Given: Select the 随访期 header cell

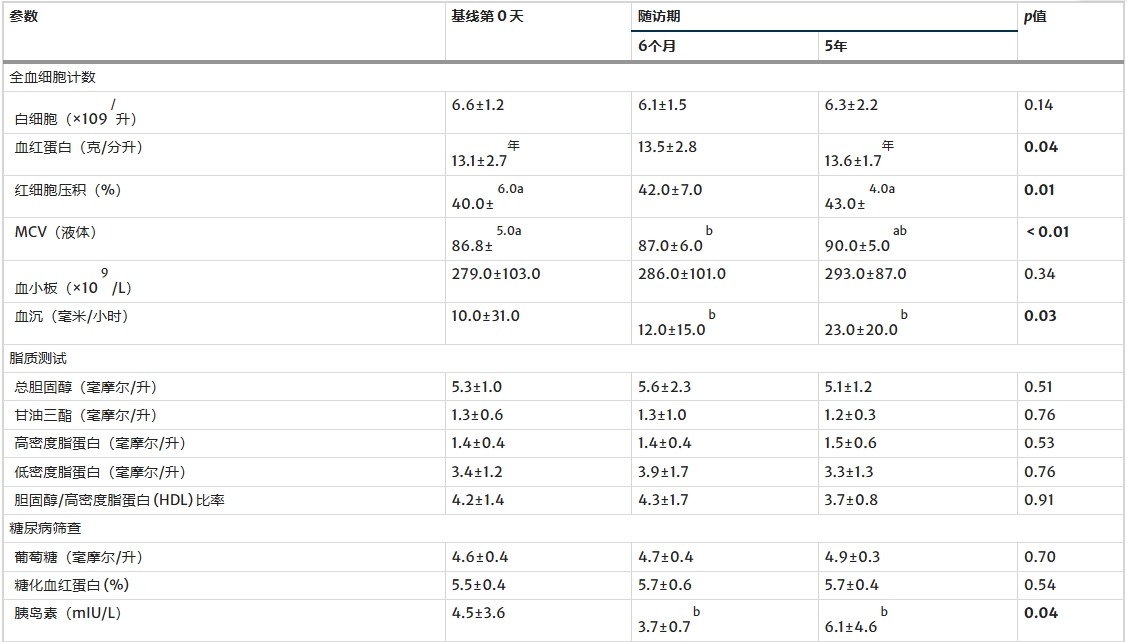Looking at the screenshot, I should [x=661, y=17].
